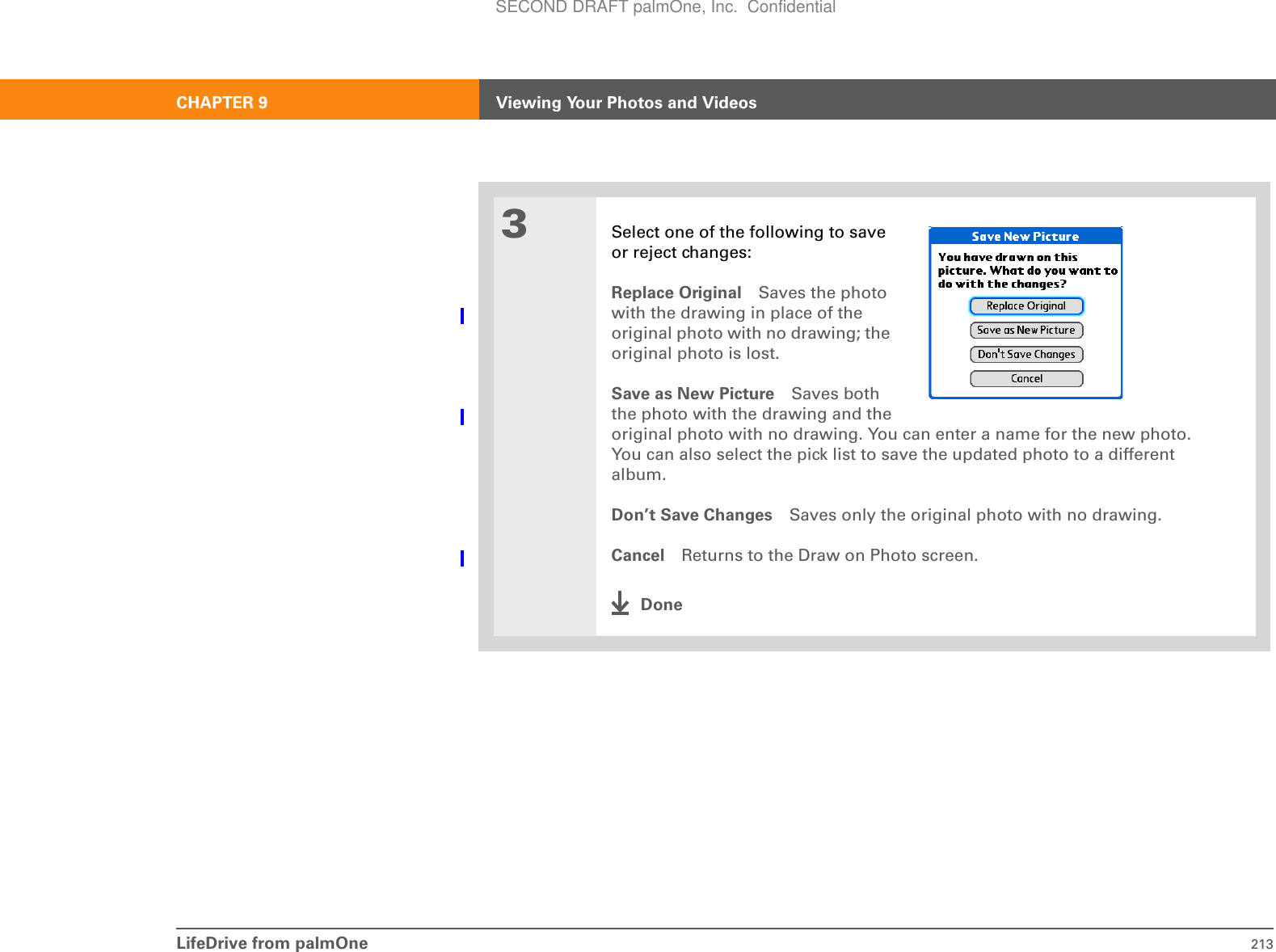Select the Don't Save Changes button
The width and height of the screenshot is (1276, 952).
[x=1026, y=355]
